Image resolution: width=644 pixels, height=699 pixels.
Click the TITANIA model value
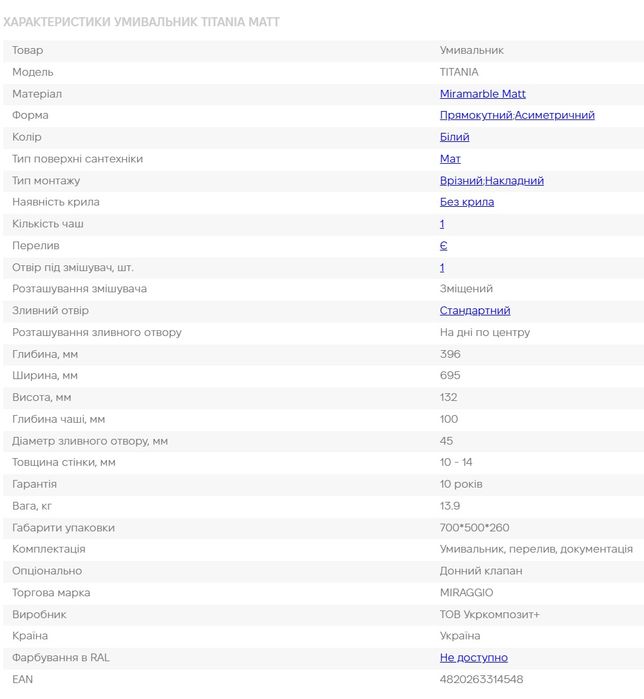point(459,72)
